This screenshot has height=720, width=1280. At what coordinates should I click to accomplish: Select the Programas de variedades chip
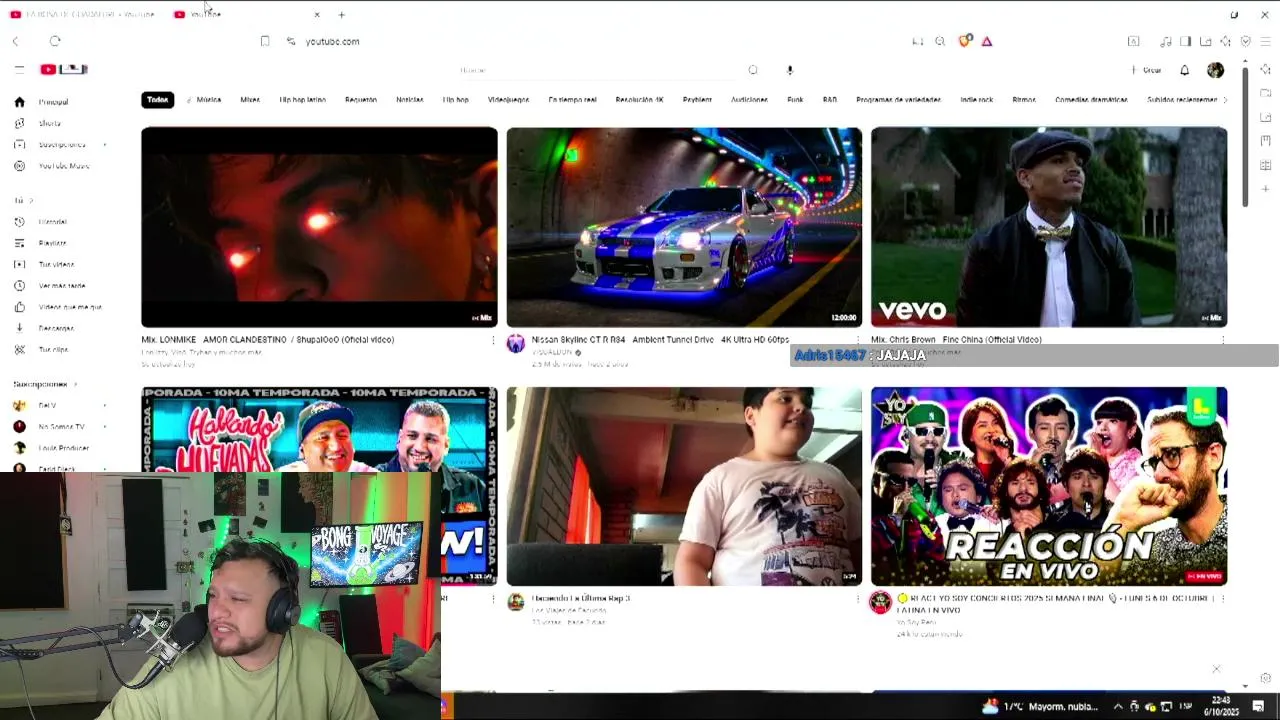pos(900,100)
